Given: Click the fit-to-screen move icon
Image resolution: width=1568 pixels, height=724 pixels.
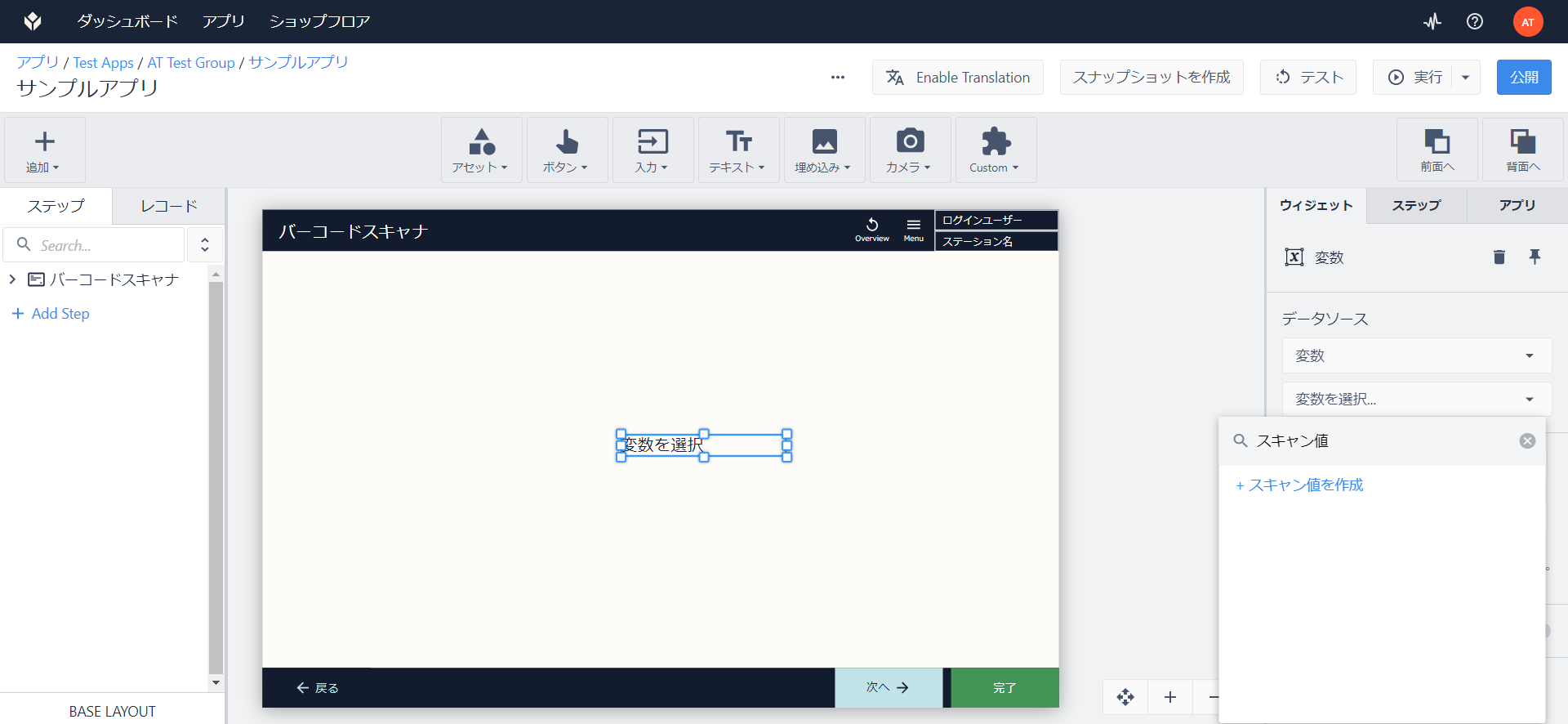Looking at the screenshot, I should click(1125, 697).
